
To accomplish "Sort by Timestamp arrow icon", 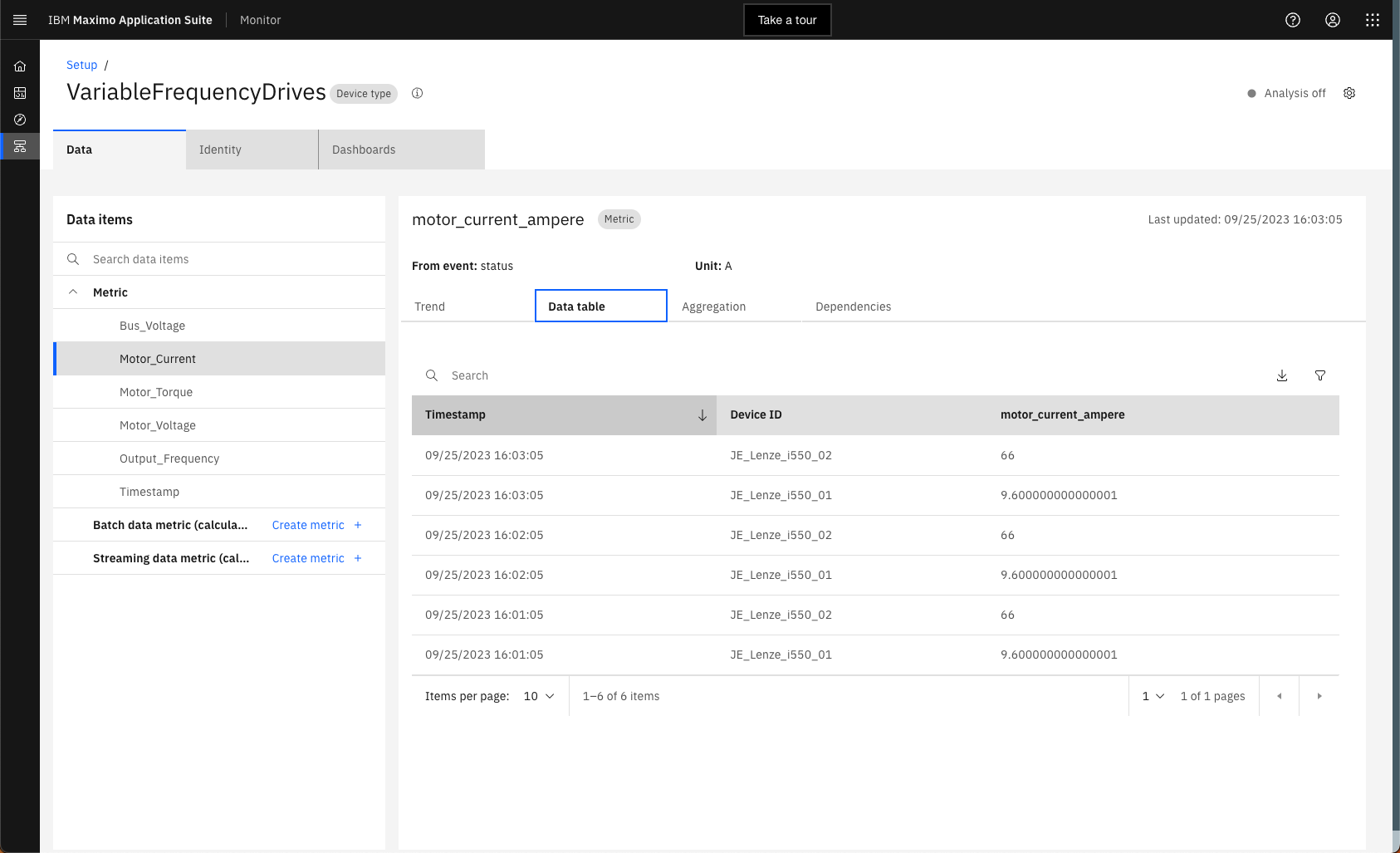I will (x=702, y=415).
